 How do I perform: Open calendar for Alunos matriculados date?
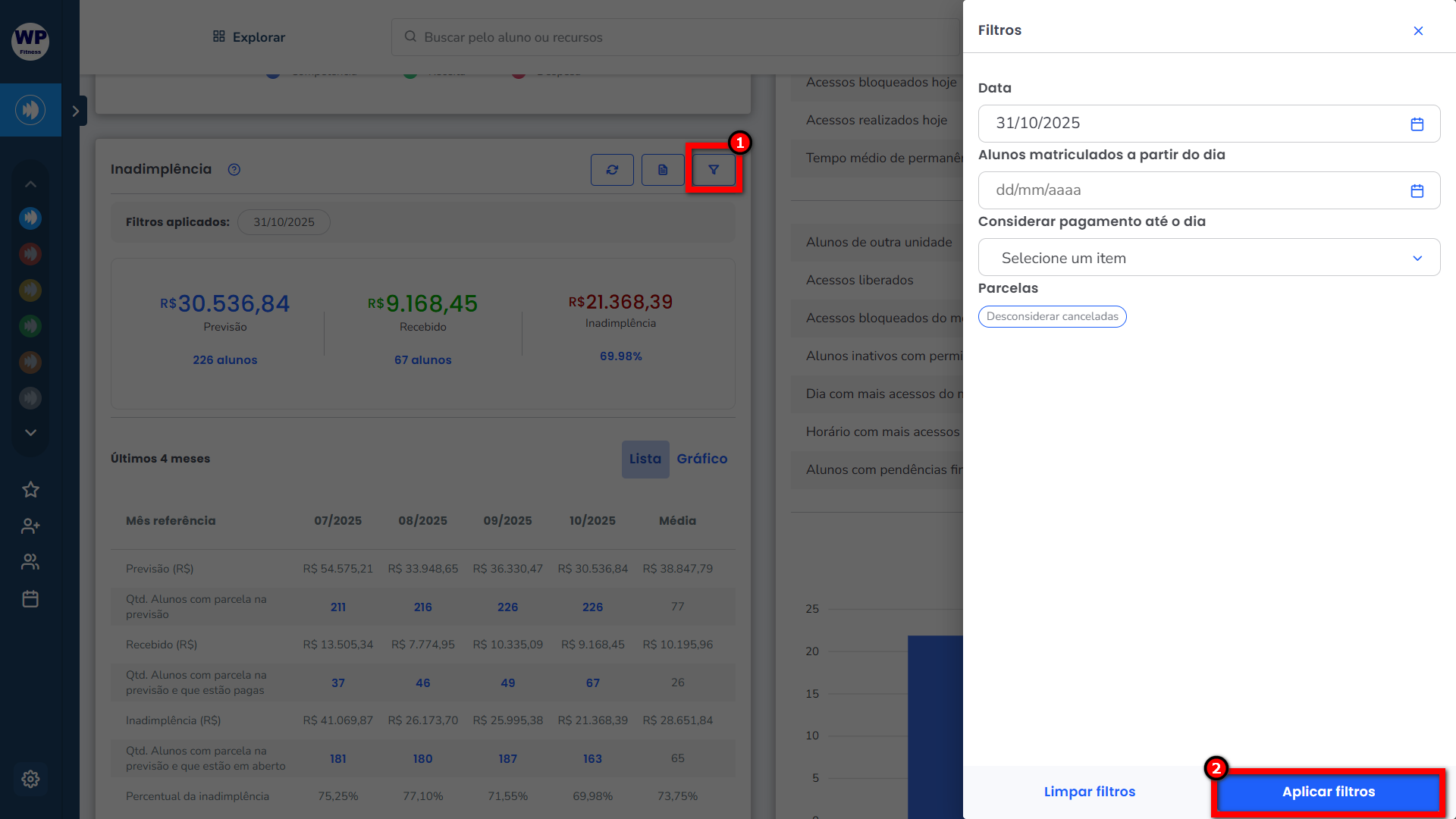pyautogui.click(x=1417, y=190)
